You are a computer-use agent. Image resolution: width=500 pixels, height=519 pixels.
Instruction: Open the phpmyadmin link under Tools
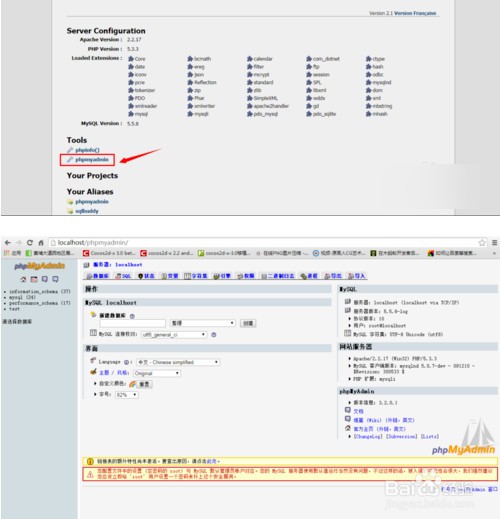[x=92, y=160]
